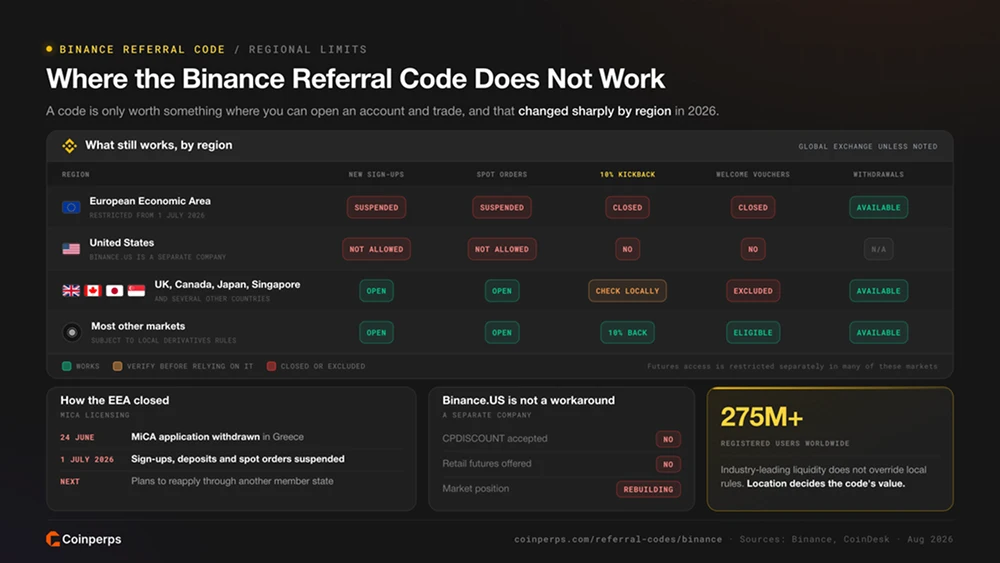Select the REGION column header
Image resolution: width=1000 pixels, height=563 pixels.
pos(76,174)
